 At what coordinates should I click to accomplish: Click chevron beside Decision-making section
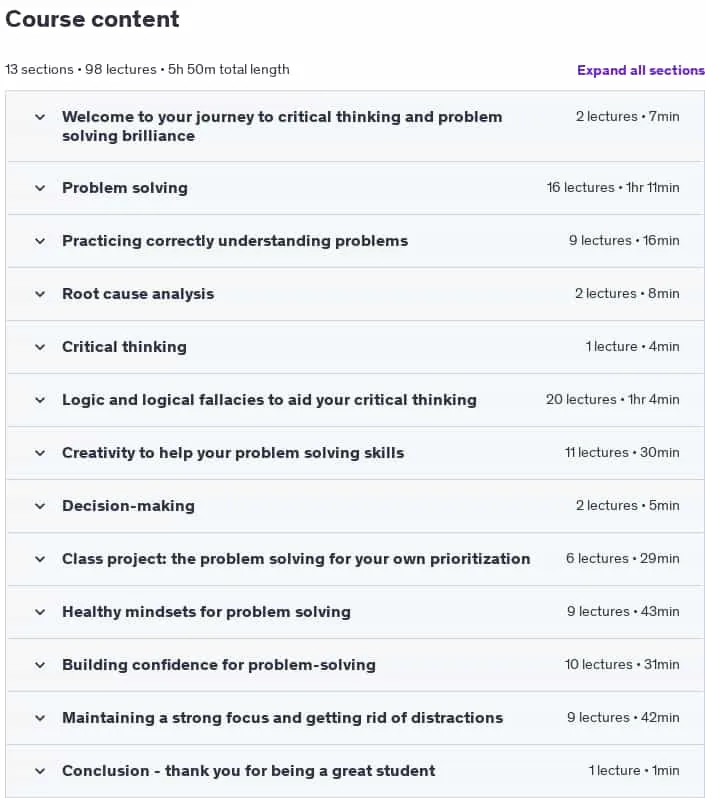click(x=40, y=506)
